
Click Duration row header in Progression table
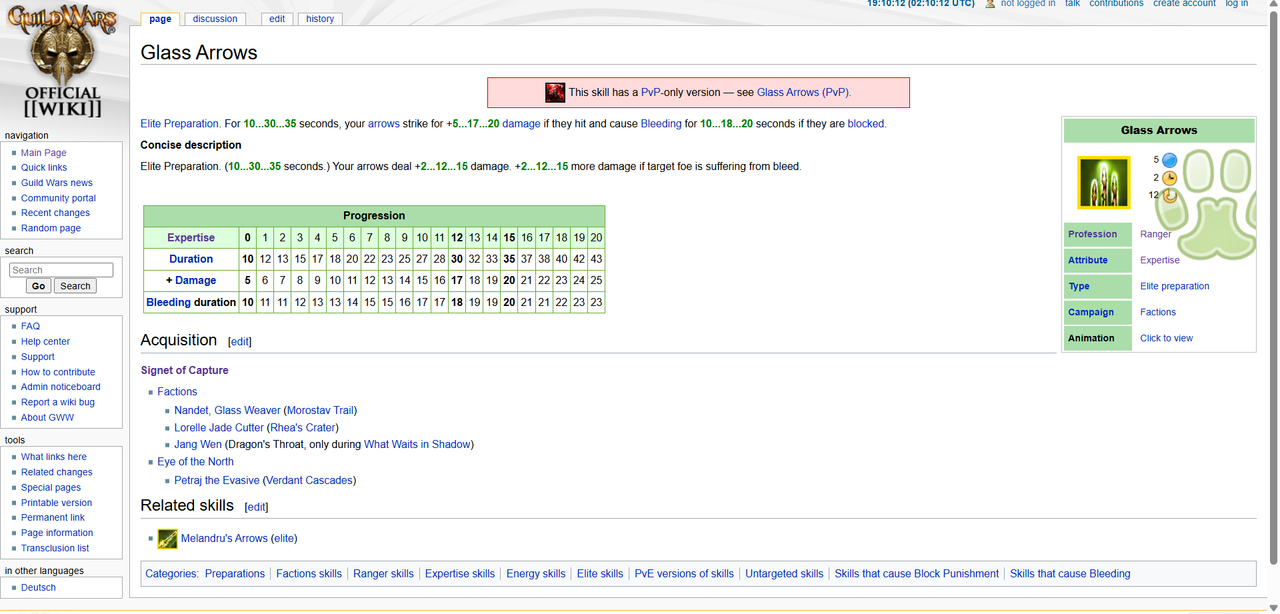191,259
